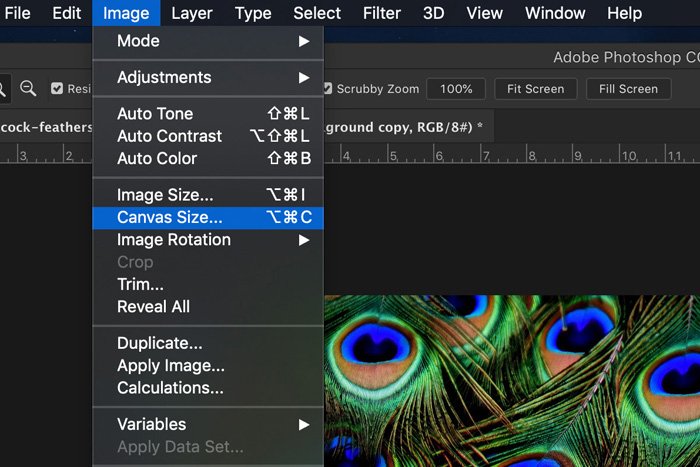Enable the Scrubby Zoom checkbox
Viewport: 700px width, 467px height.
[x=327, y=89]
